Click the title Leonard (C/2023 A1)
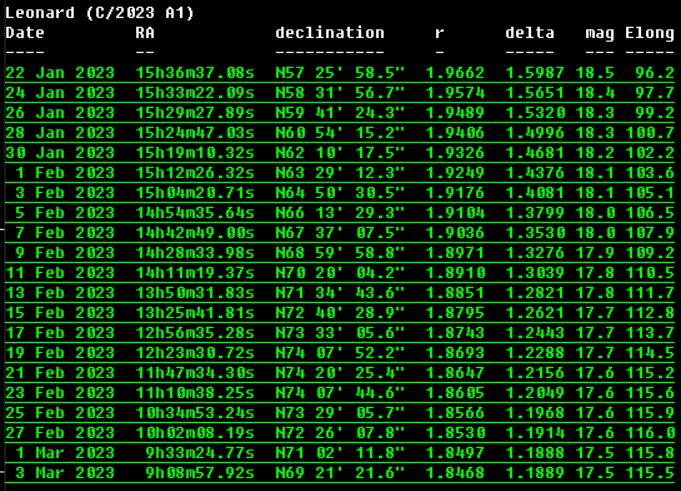This screenshot has width=681, height=491. pyautogui.click(x=100, y=13)
